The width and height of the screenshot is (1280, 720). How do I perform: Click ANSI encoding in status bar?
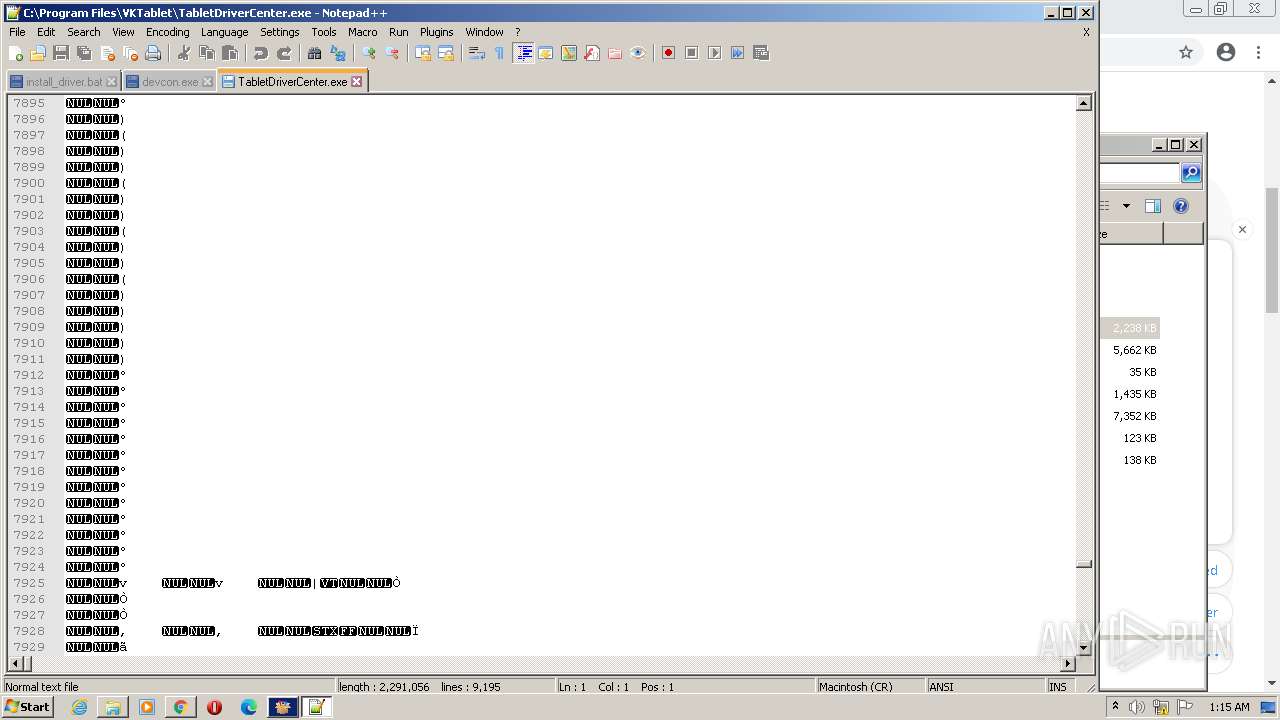pos(941,687)
